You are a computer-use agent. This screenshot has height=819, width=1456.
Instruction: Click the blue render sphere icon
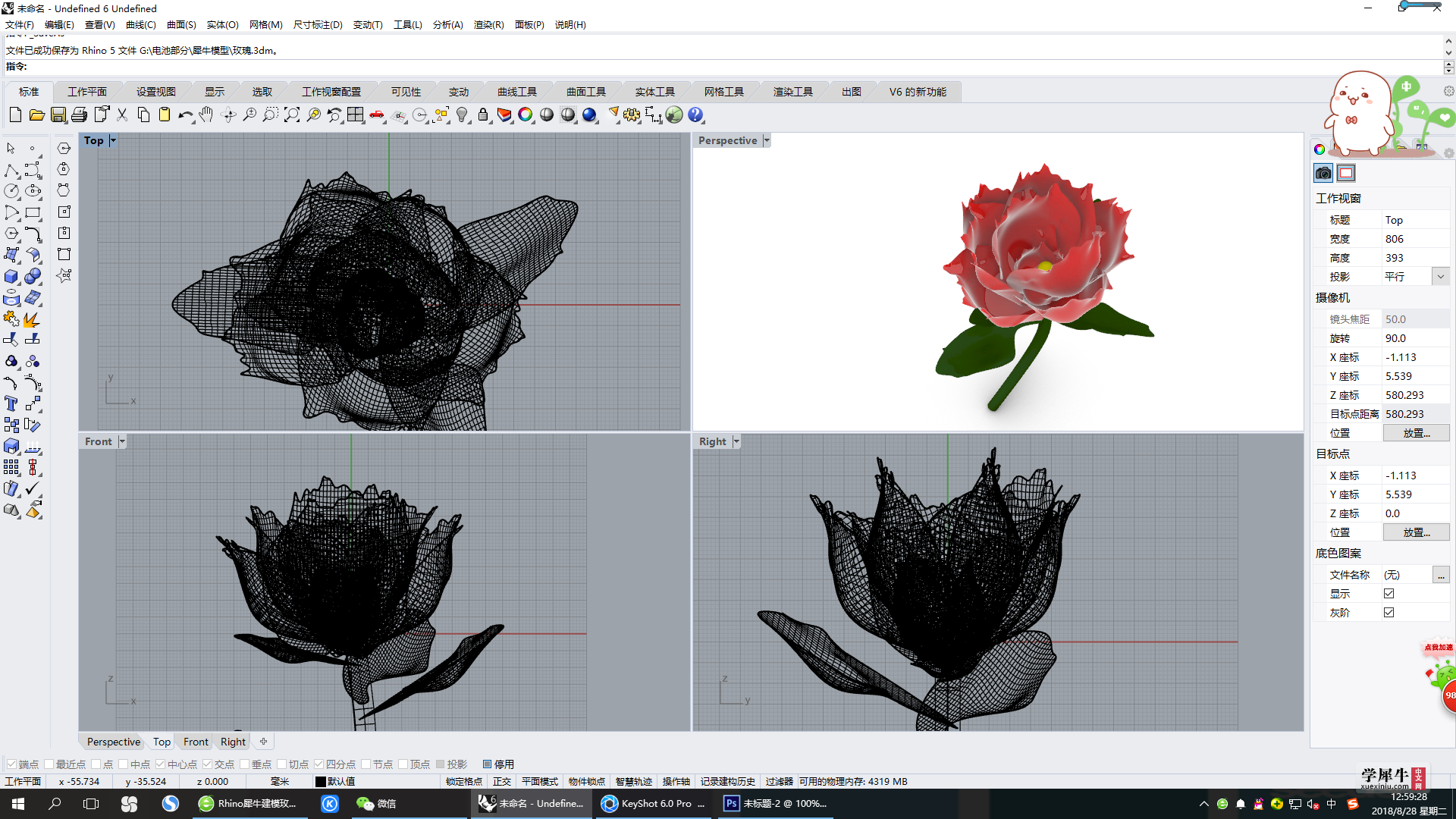(589, 115)
